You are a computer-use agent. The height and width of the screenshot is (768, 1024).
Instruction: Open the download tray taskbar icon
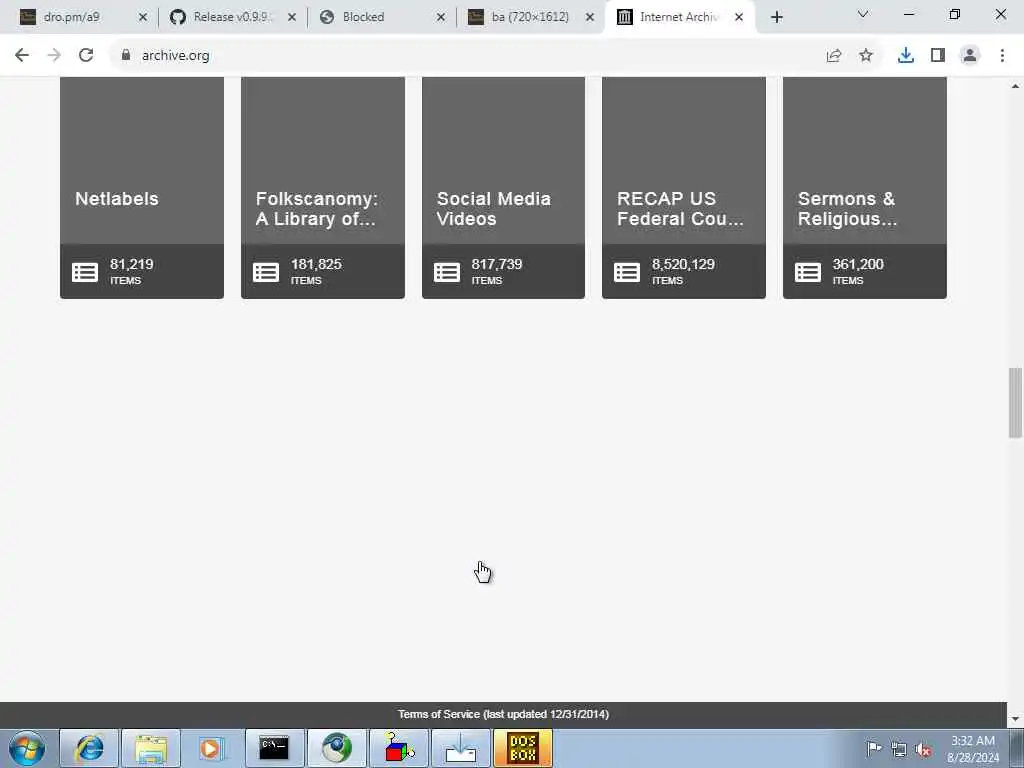coord(461,748)
